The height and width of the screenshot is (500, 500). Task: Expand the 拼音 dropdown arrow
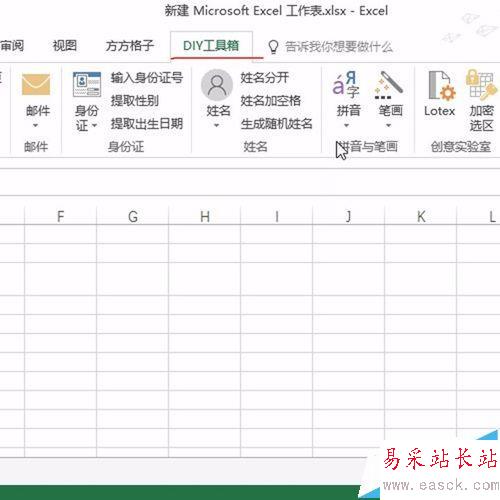pos(346,126)
